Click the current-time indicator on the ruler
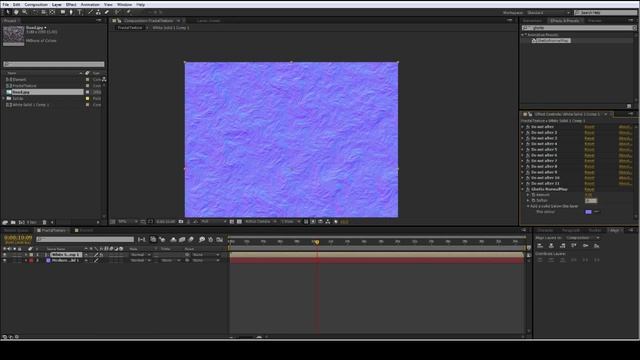 click(x=317, y=242)
